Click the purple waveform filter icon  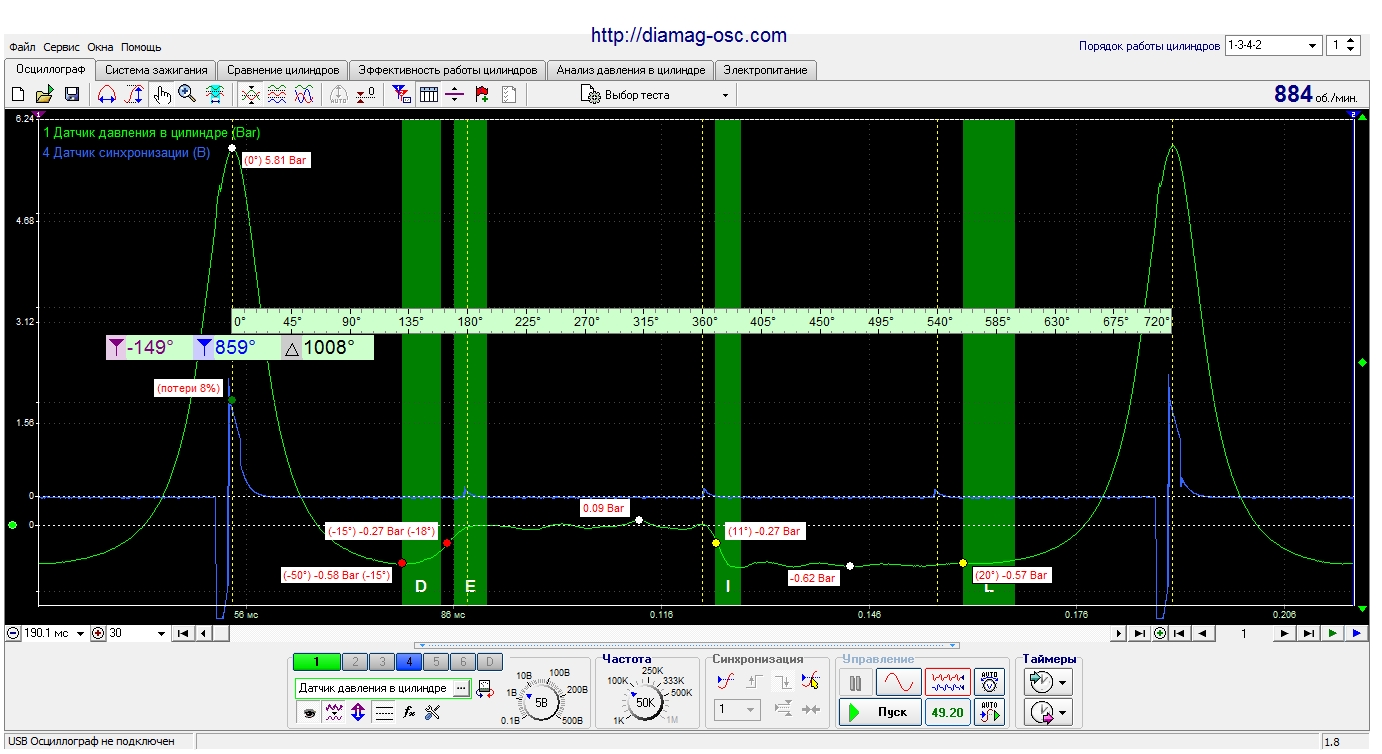(334, 712)
